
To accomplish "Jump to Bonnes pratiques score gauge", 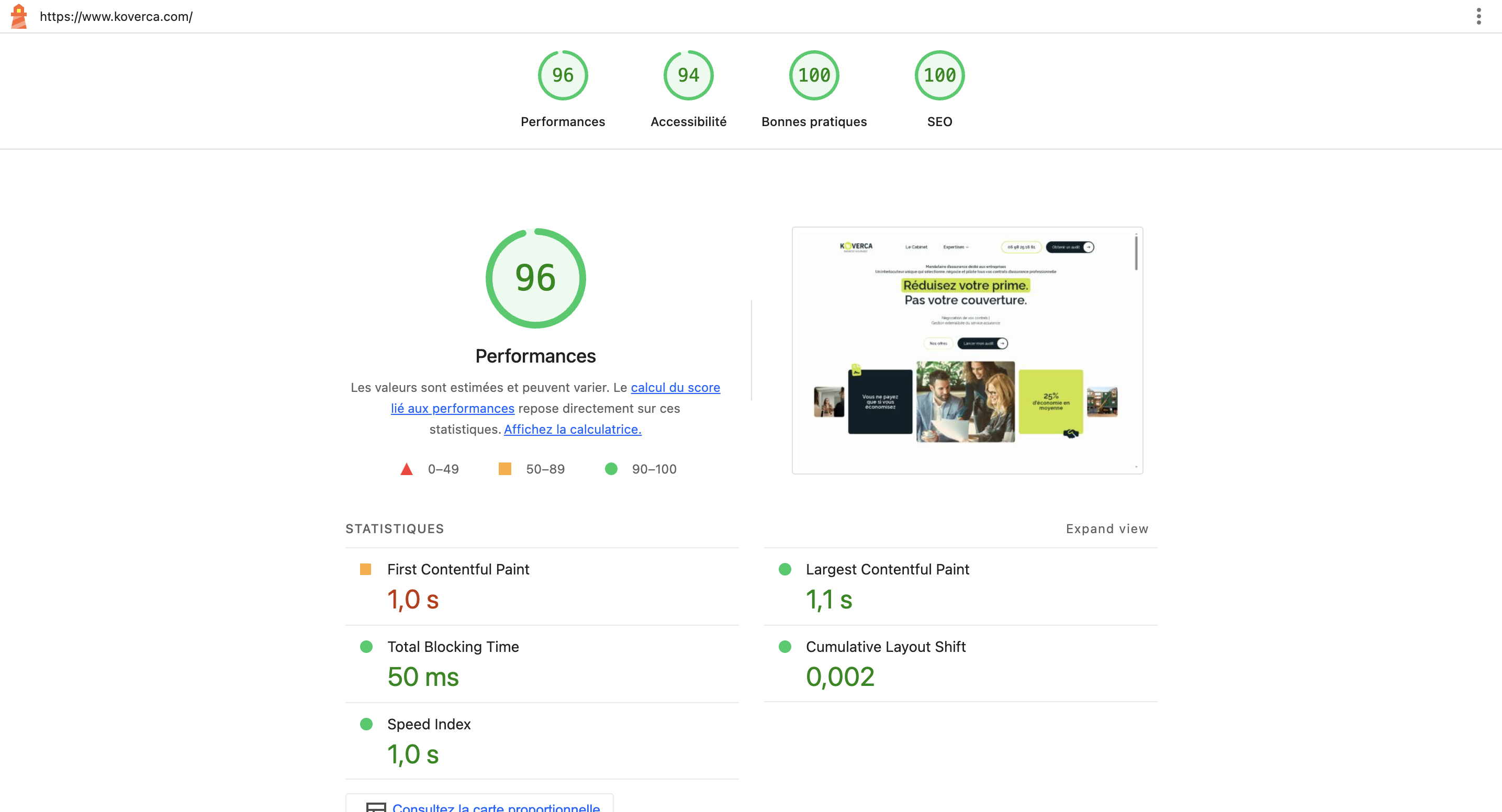I will point(814,75).
